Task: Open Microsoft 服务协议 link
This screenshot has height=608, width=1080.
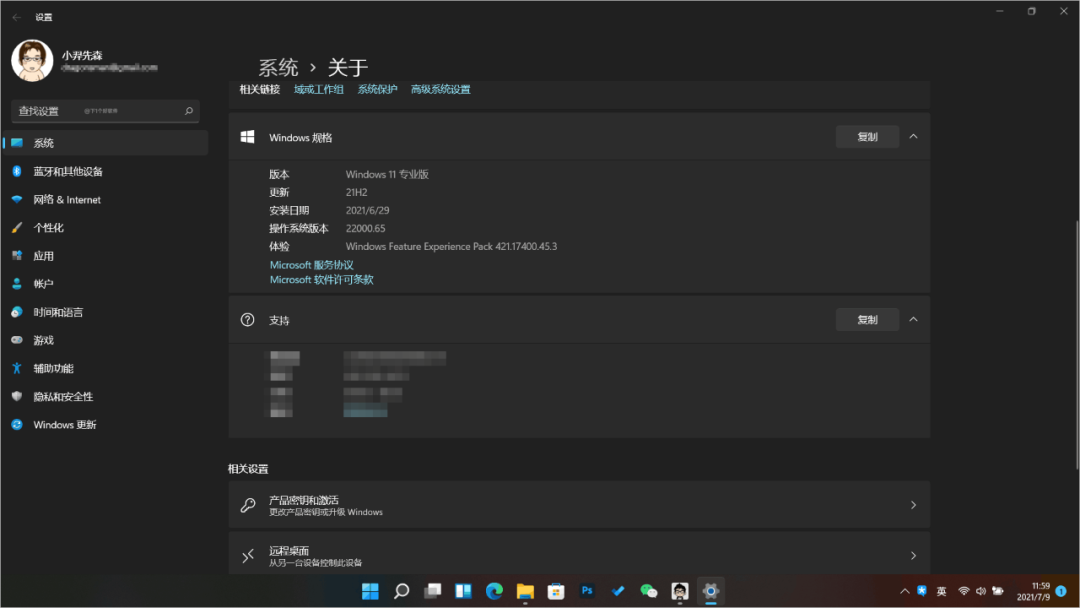Action: [312, 265]
